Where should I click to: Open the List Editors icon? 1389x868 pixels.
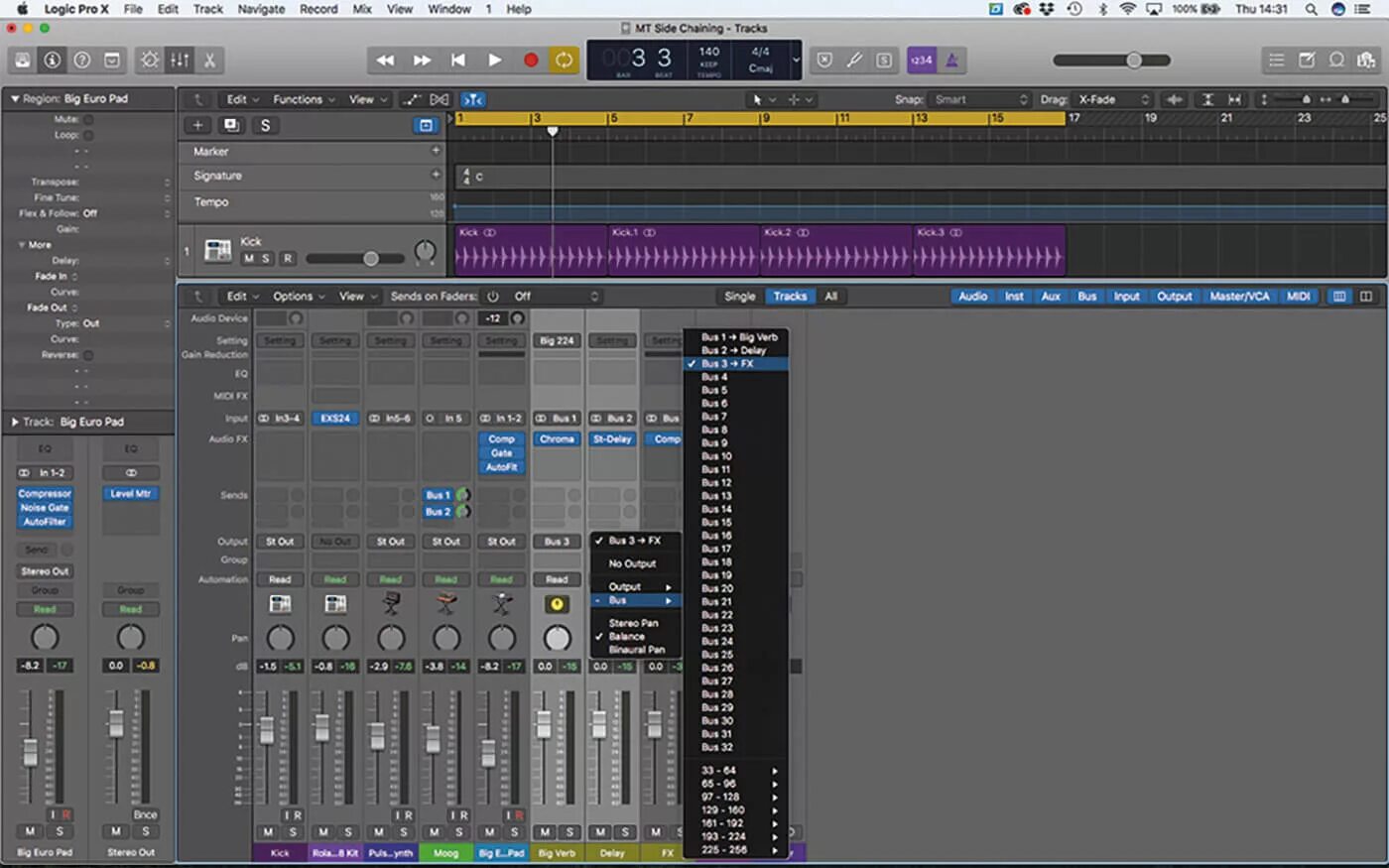point(1277,61)
